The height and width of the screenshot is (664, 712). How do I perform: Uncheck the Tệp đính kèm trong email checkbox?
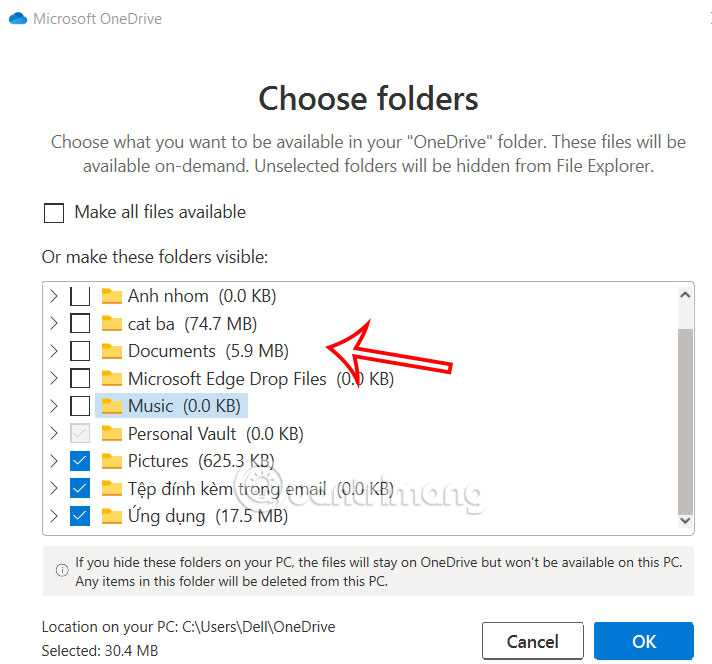coord(80,488)
